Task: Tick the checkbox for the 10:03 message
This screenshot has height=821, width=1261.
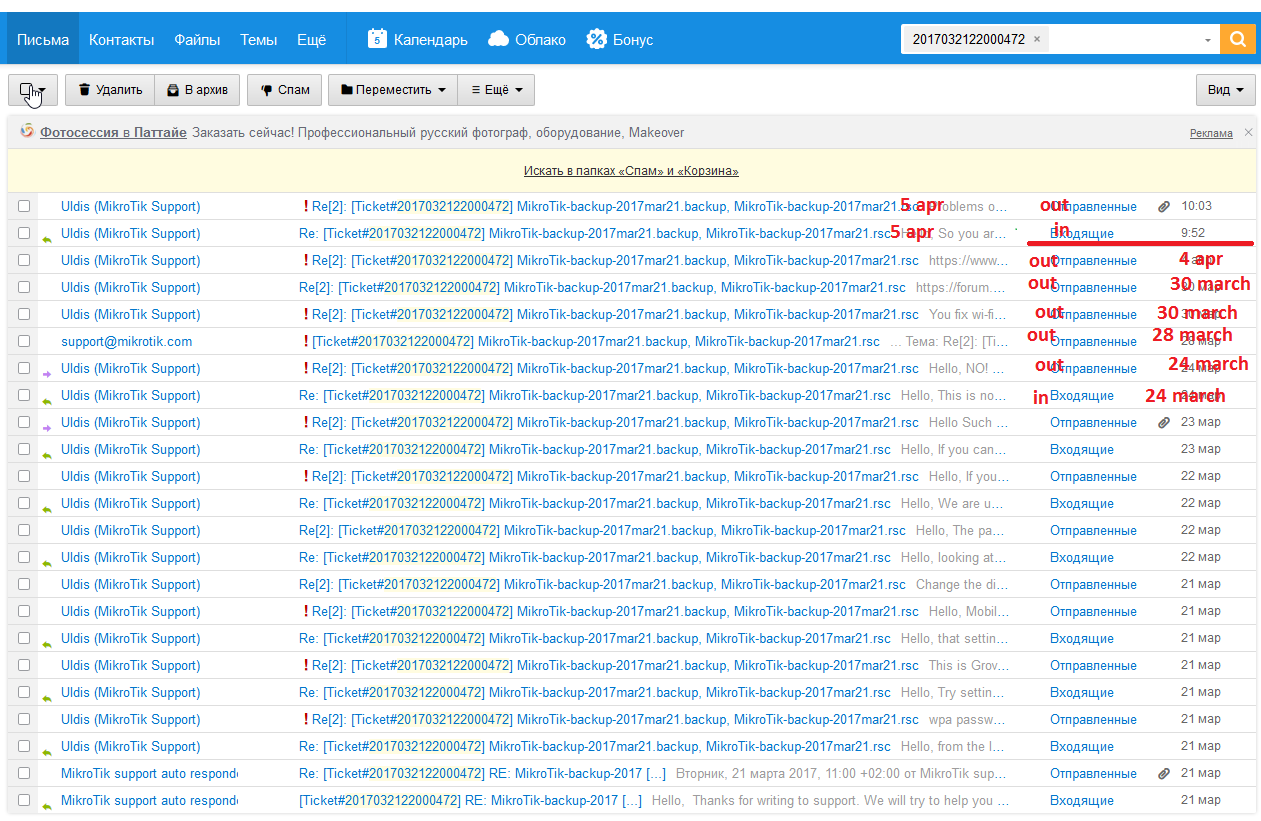Action: (x=24, y=206)
